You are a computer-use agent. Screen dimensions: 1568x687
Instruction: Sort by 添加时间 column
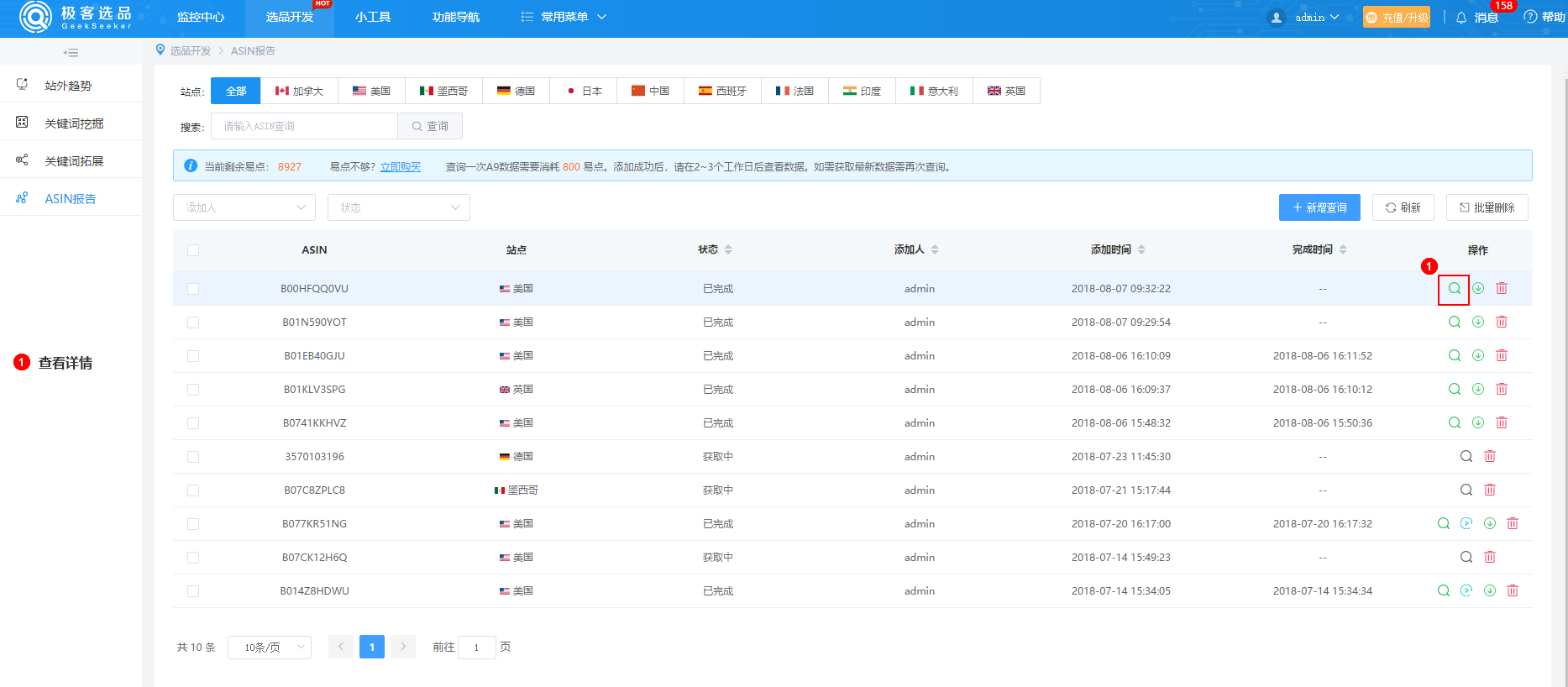pos(1141,249)
